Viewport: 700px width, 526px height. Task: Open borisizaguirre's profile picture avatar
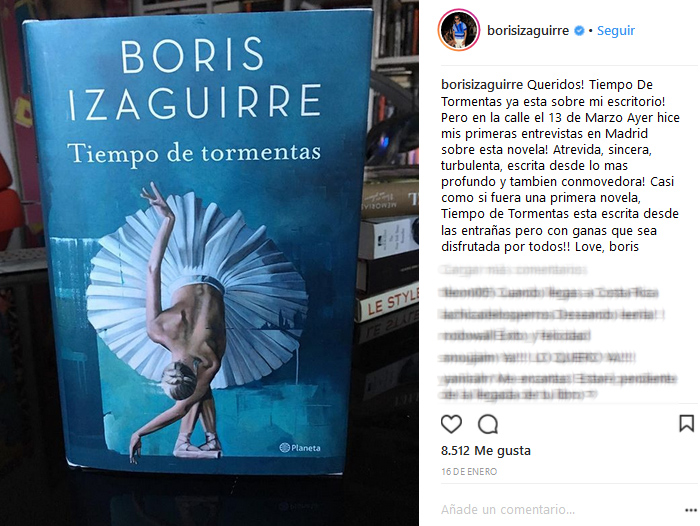[459, 30]
